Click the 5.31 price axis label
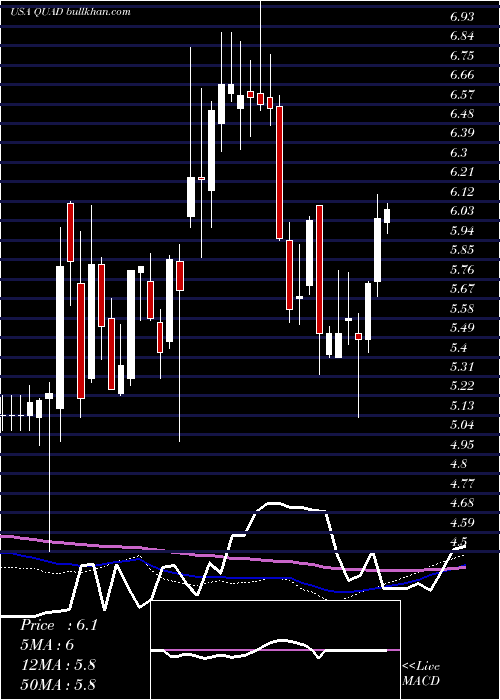 click(462, 366)
